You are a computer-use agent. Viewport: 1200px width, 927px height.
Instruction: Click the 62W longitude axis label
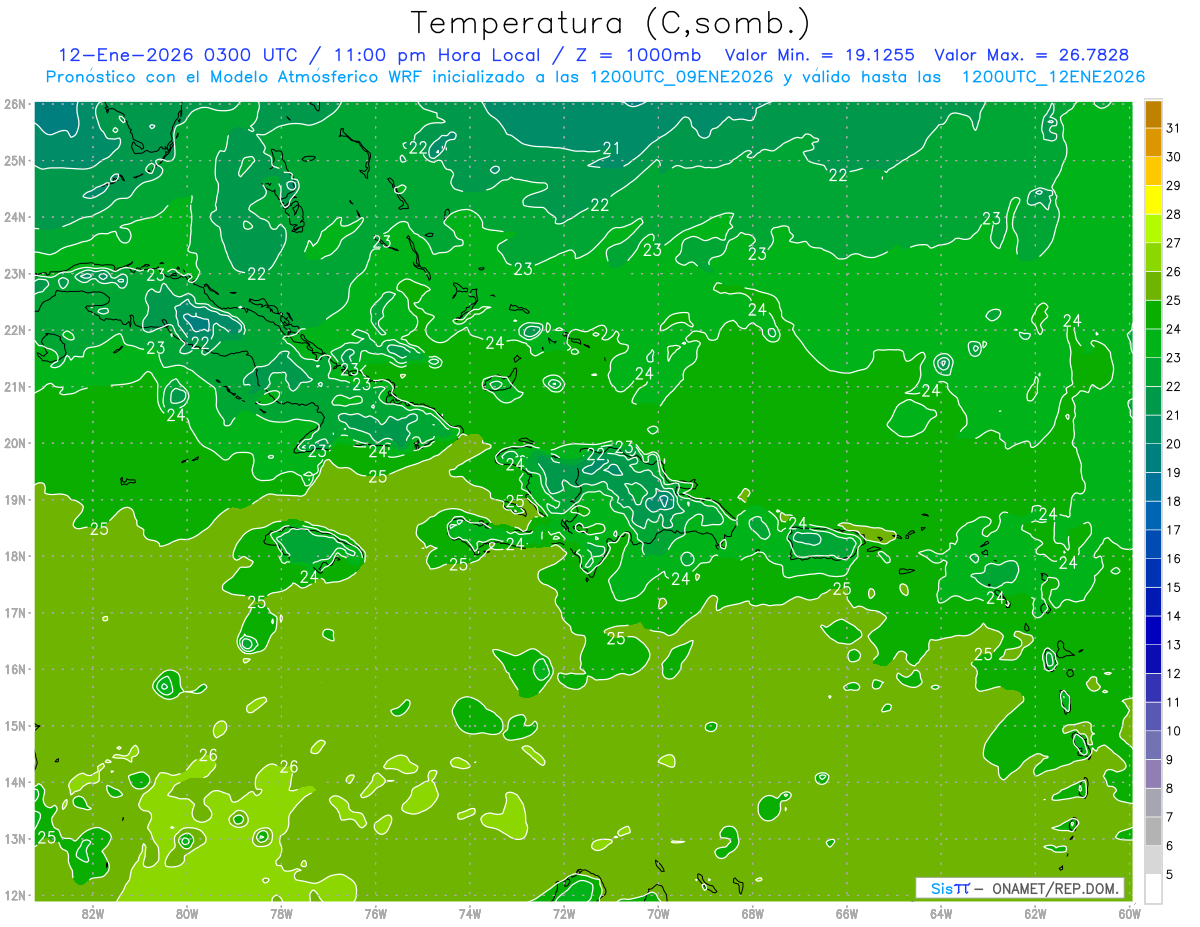coord(1035,913)
